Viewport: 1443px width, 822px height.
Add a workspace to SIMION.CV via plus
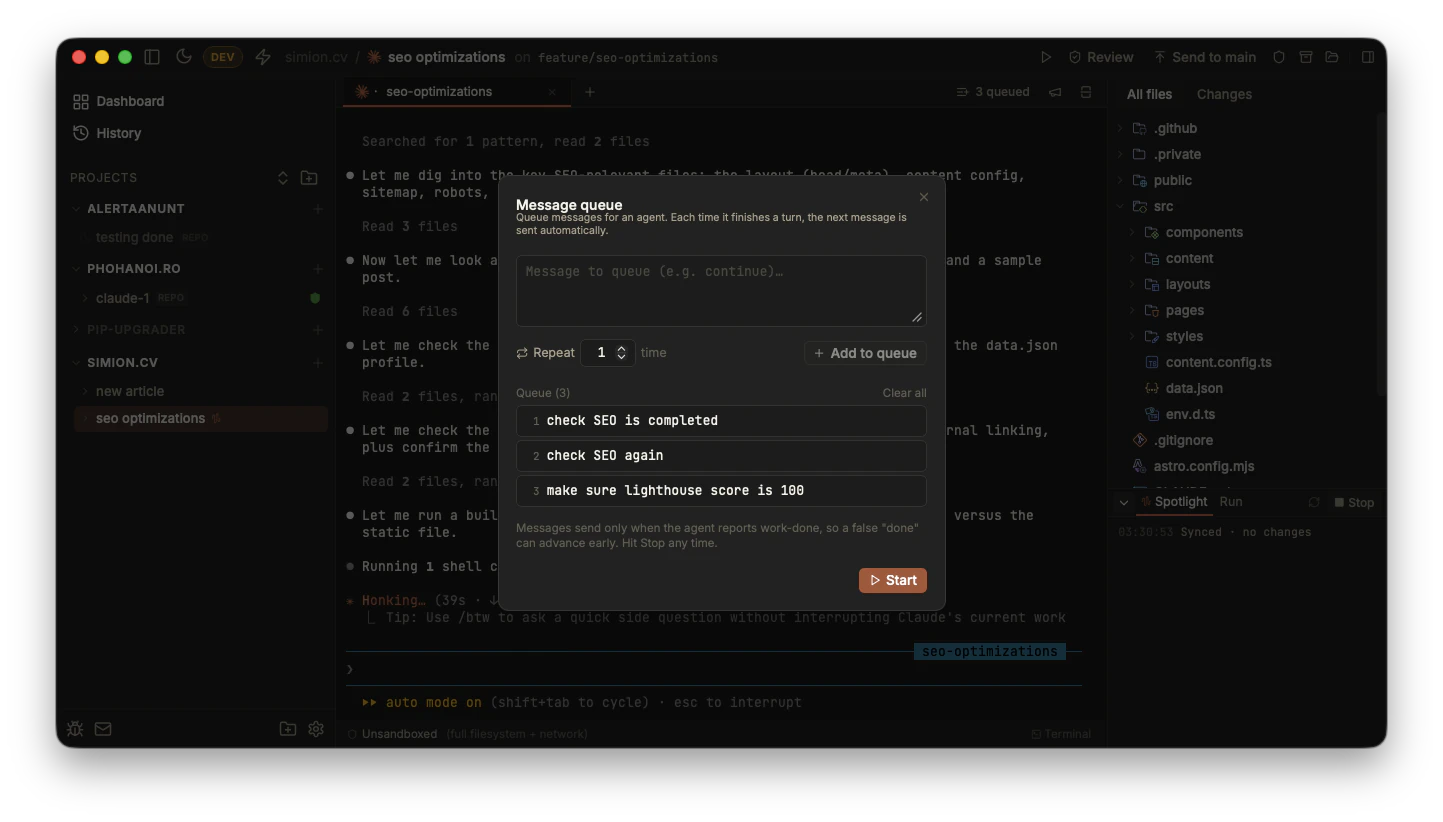click(317, 363)
